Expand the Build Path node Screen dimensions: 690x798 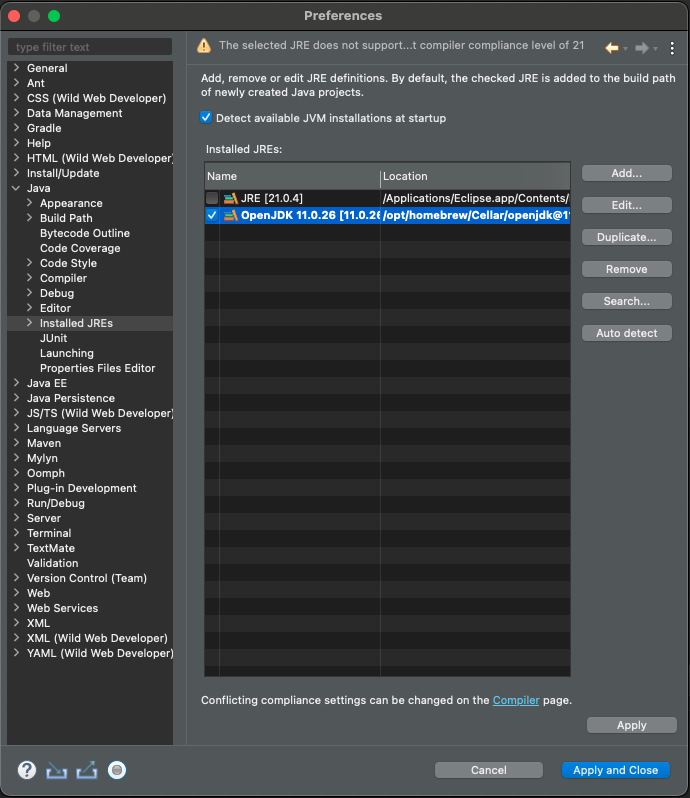30,218
